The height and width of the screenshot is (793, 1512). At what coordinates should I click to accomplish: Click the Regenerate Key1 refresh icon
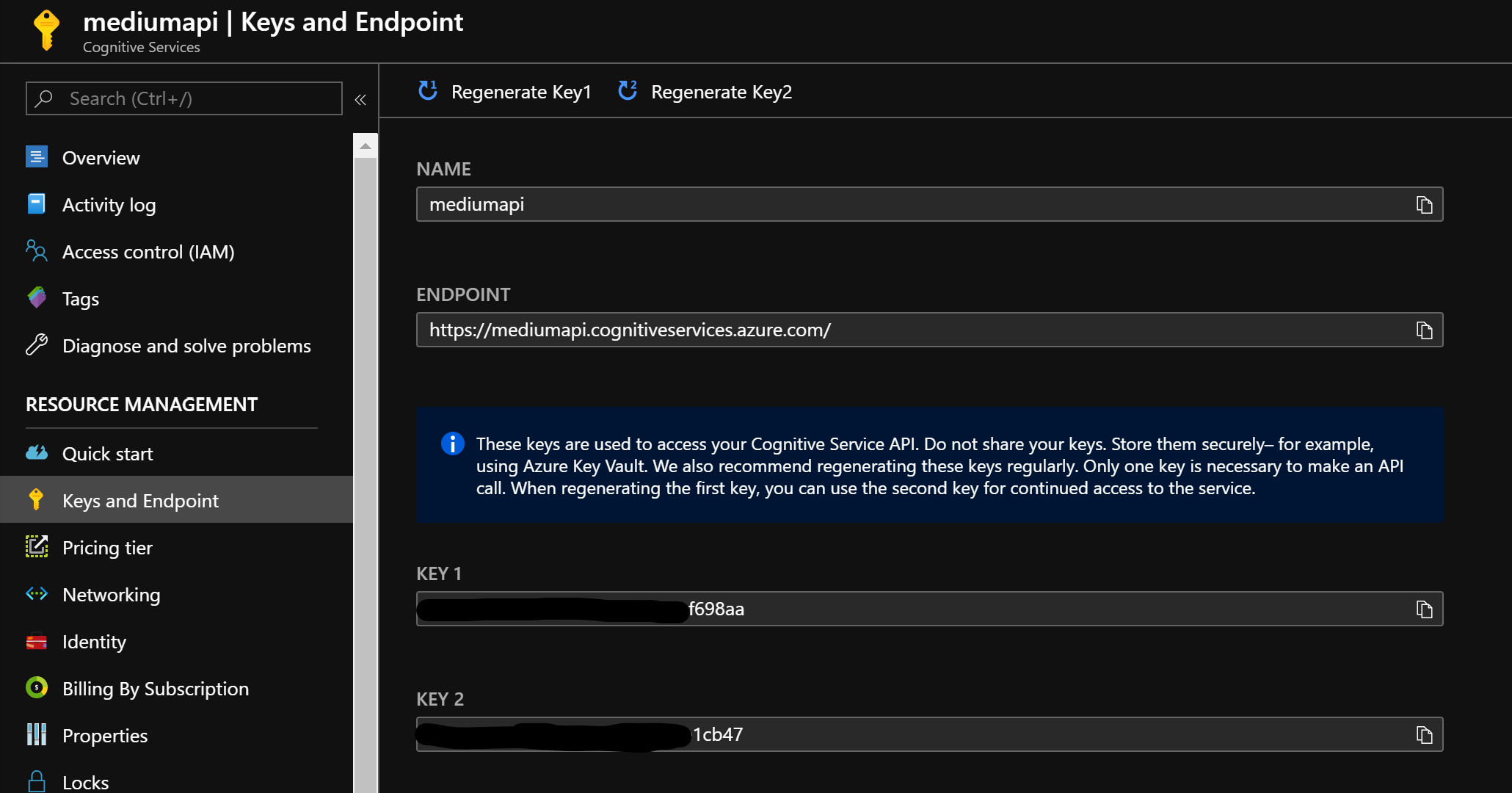pyautogui.click(x=428, y=90)
